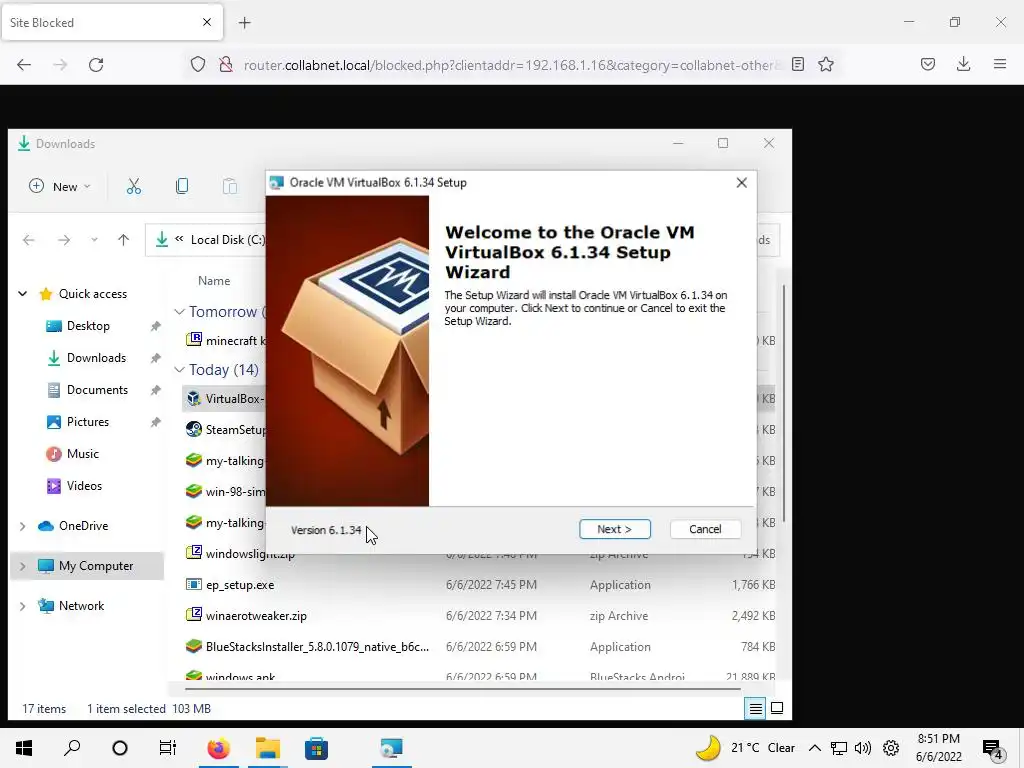Bookmark this page with the star icon
The image size is (1024, 768).
pyautogui.click(x=826, y=65)
